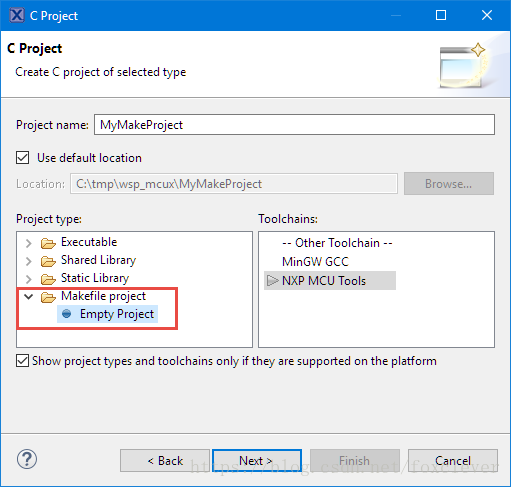Expand the Executable project type
511x487 pixels.
pos(29,243)
